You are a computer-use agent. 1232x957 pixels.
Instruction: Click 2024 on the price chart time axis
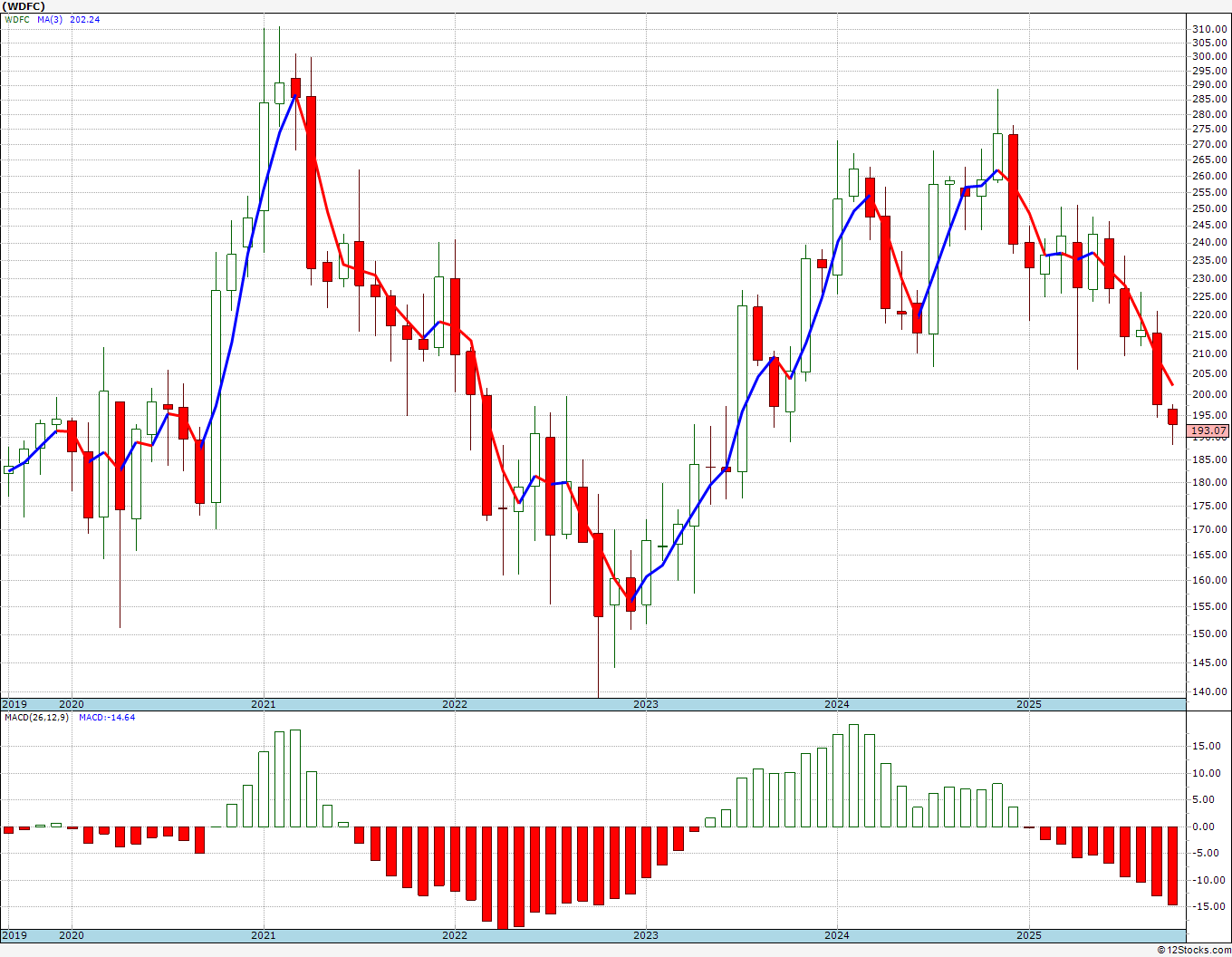(837, 704)
